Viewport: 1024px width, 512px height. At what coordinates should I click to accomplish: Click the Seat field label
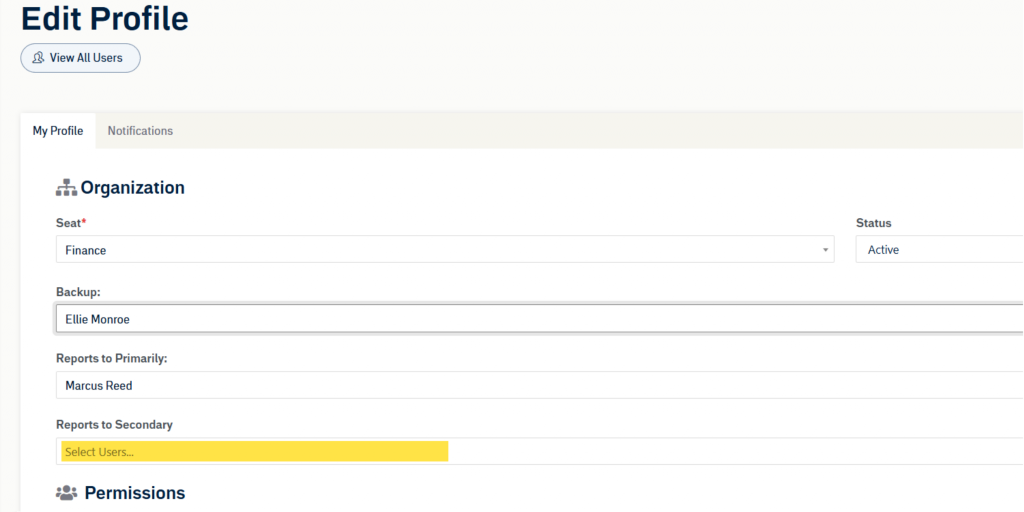coord(70,223)
